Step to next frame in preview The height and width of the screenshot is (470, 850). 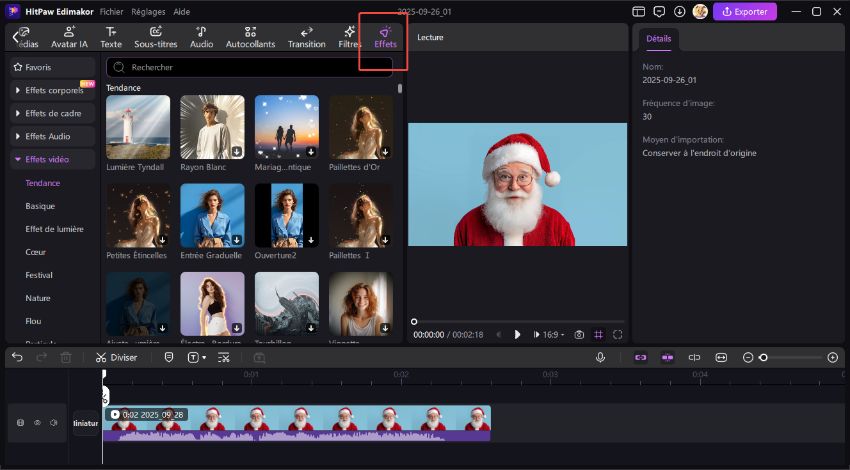click(536, 335)
